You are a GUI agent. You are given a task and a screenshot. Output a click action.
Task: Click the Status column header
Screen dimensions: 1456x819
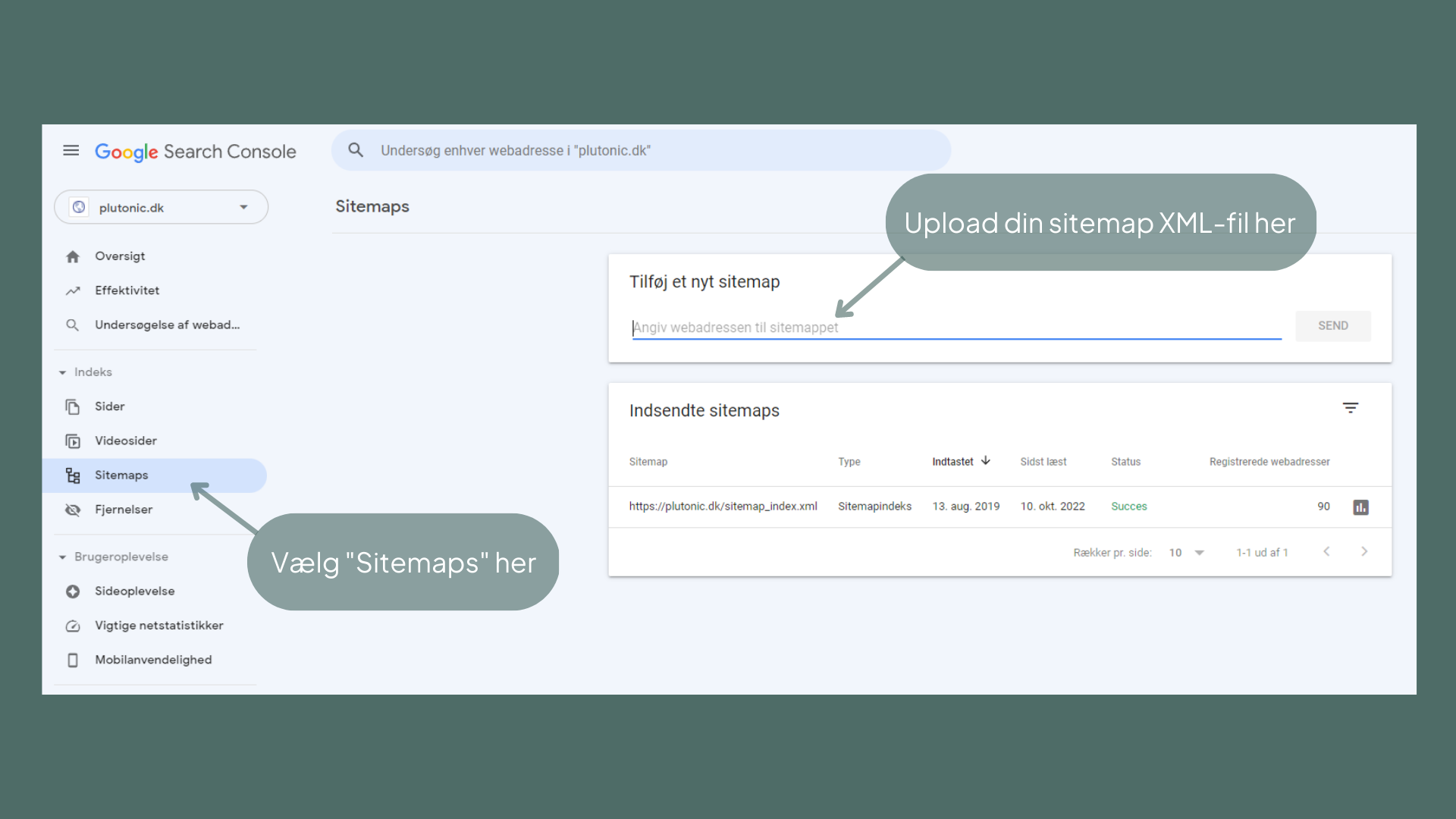(x=1125, y=462)
